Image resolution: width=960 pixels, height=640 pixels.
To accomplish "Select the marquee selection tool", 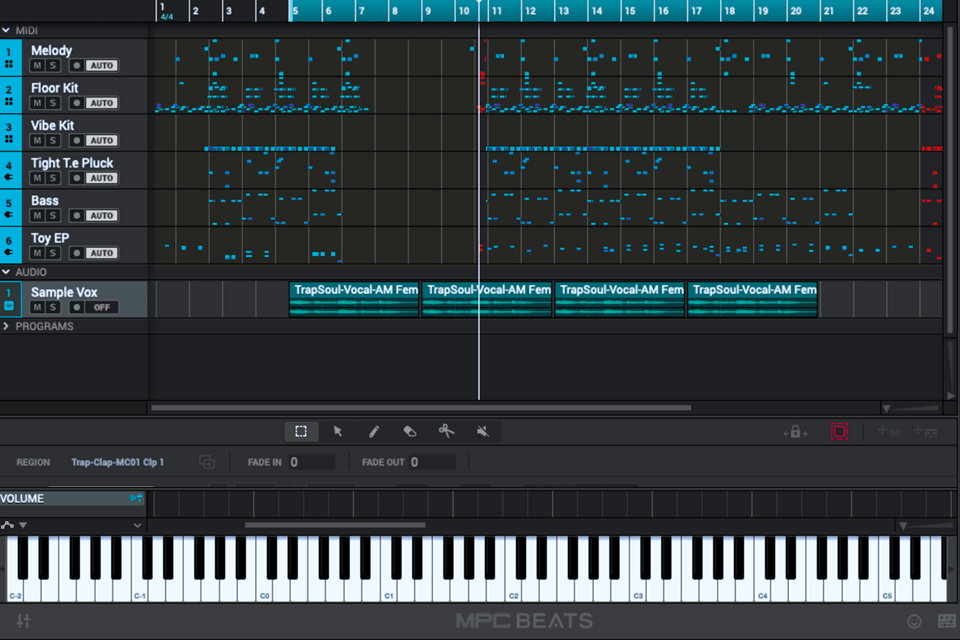I will (x=301, y=431).
